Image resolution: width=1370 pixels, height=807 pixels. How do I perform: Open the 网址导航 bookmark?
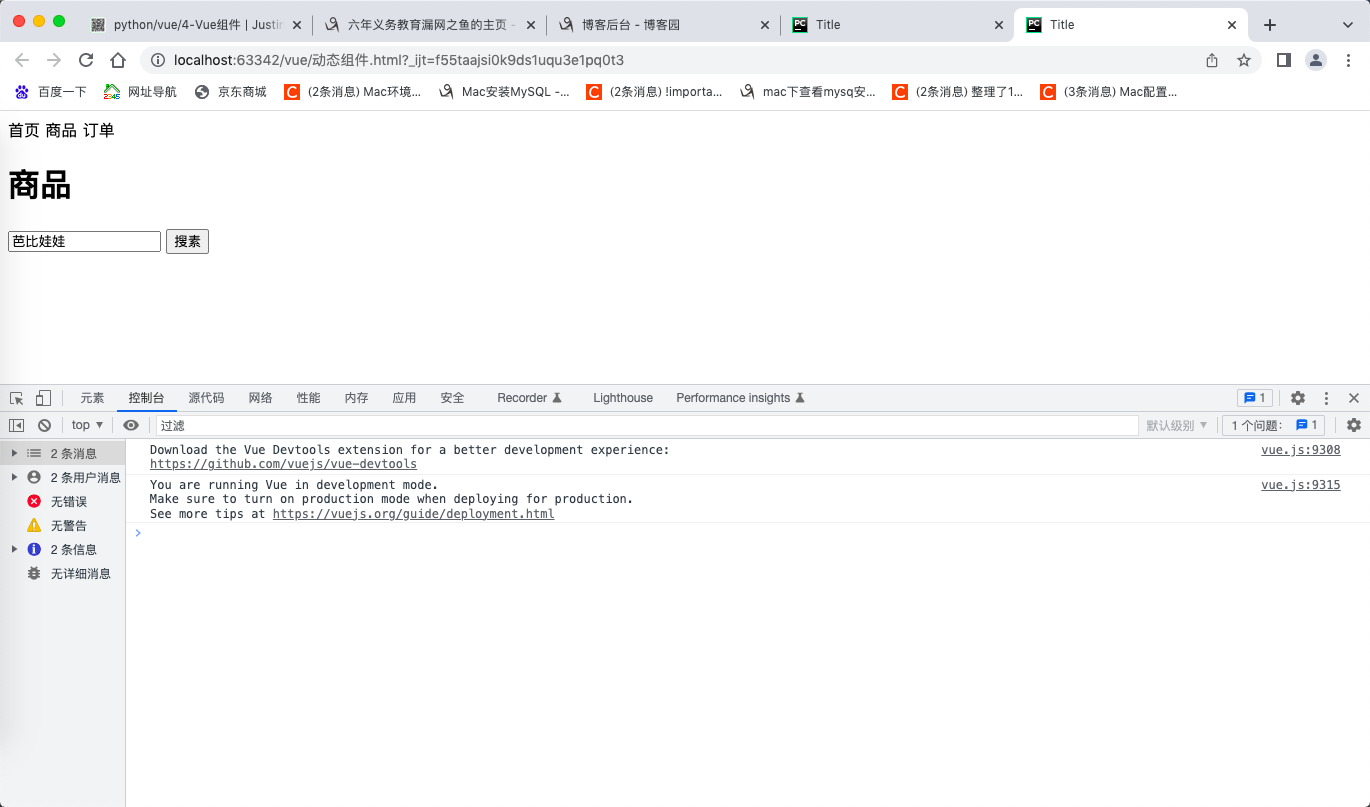(140, 92)
